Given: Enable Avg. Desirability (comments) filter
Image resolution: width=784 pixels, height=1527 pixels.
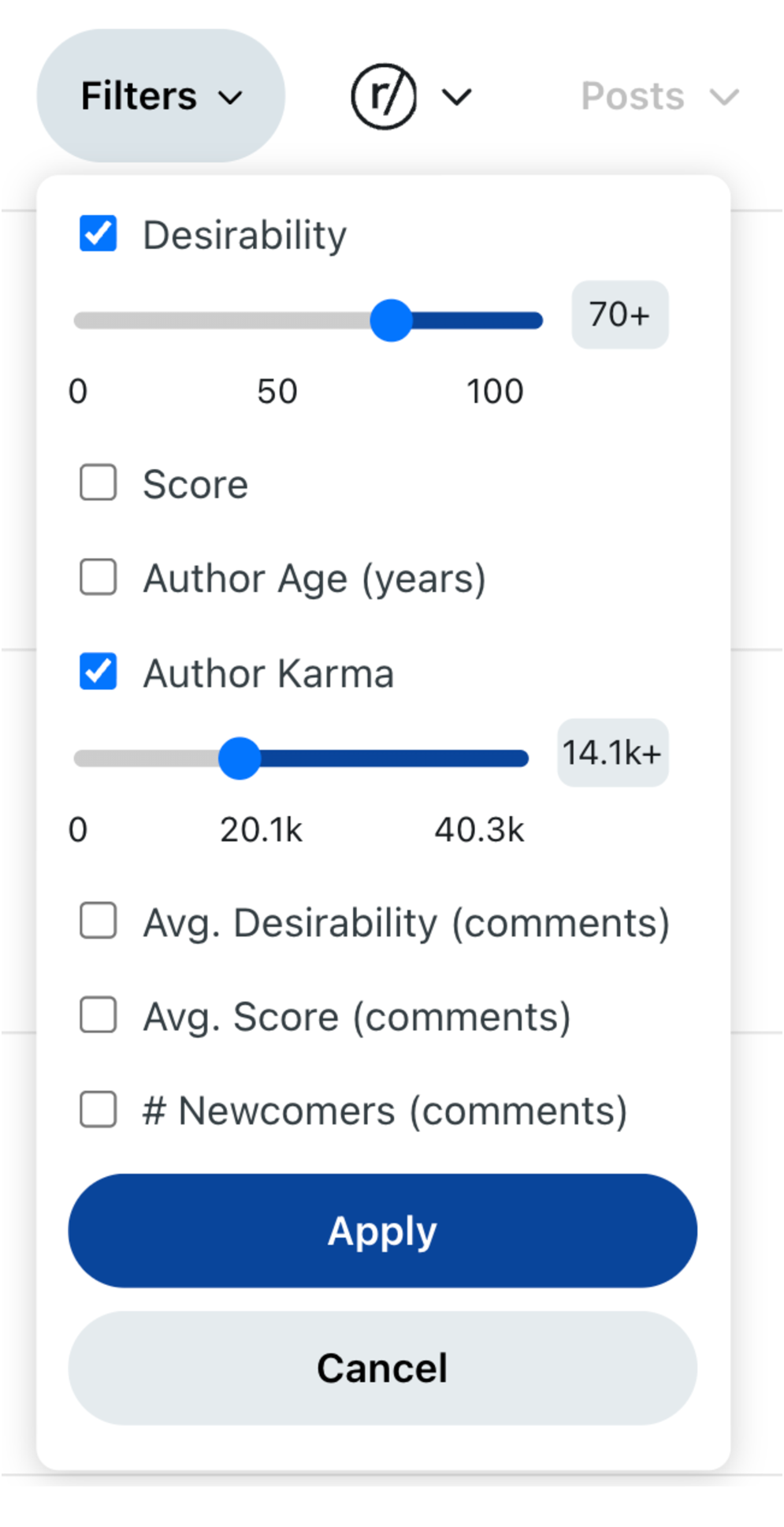Looking at the screenshot, I should point(98,921).
